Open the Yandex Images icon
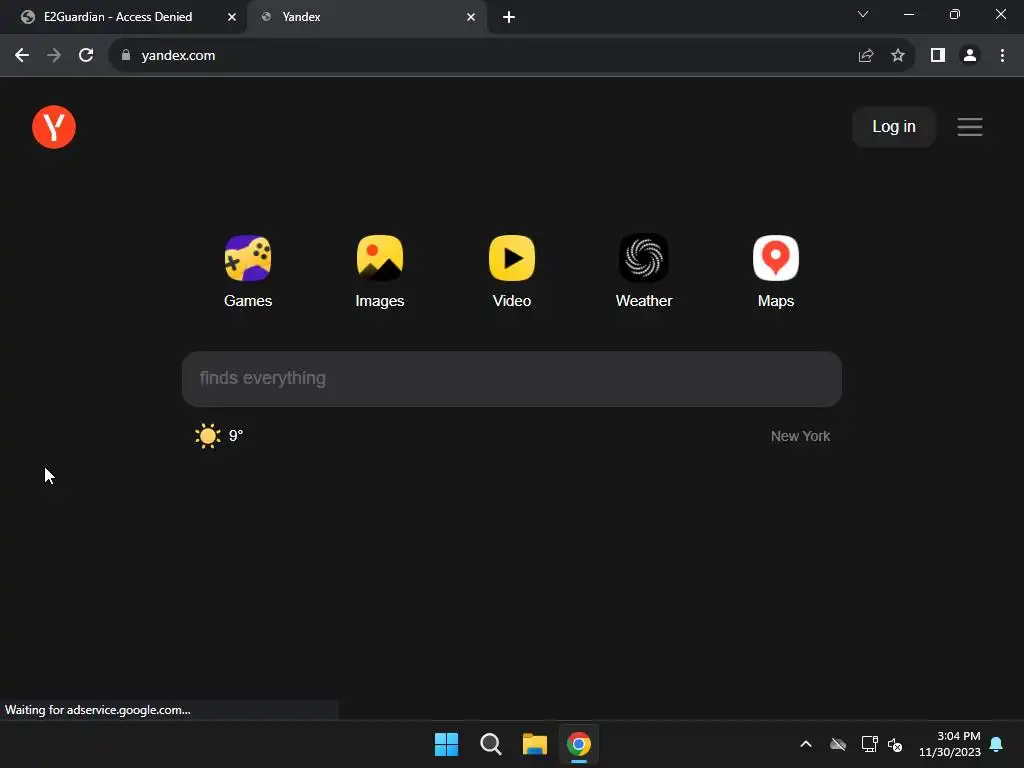This screenshot has width=1024, height=768. 379,258
